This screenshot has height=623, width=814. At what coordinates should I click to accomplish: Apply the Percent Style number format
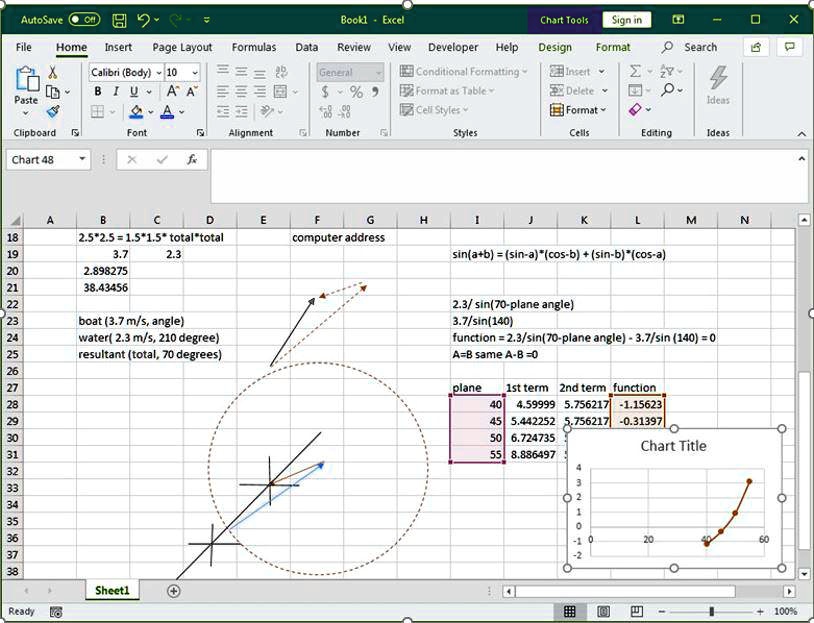(x=358, y=91)
